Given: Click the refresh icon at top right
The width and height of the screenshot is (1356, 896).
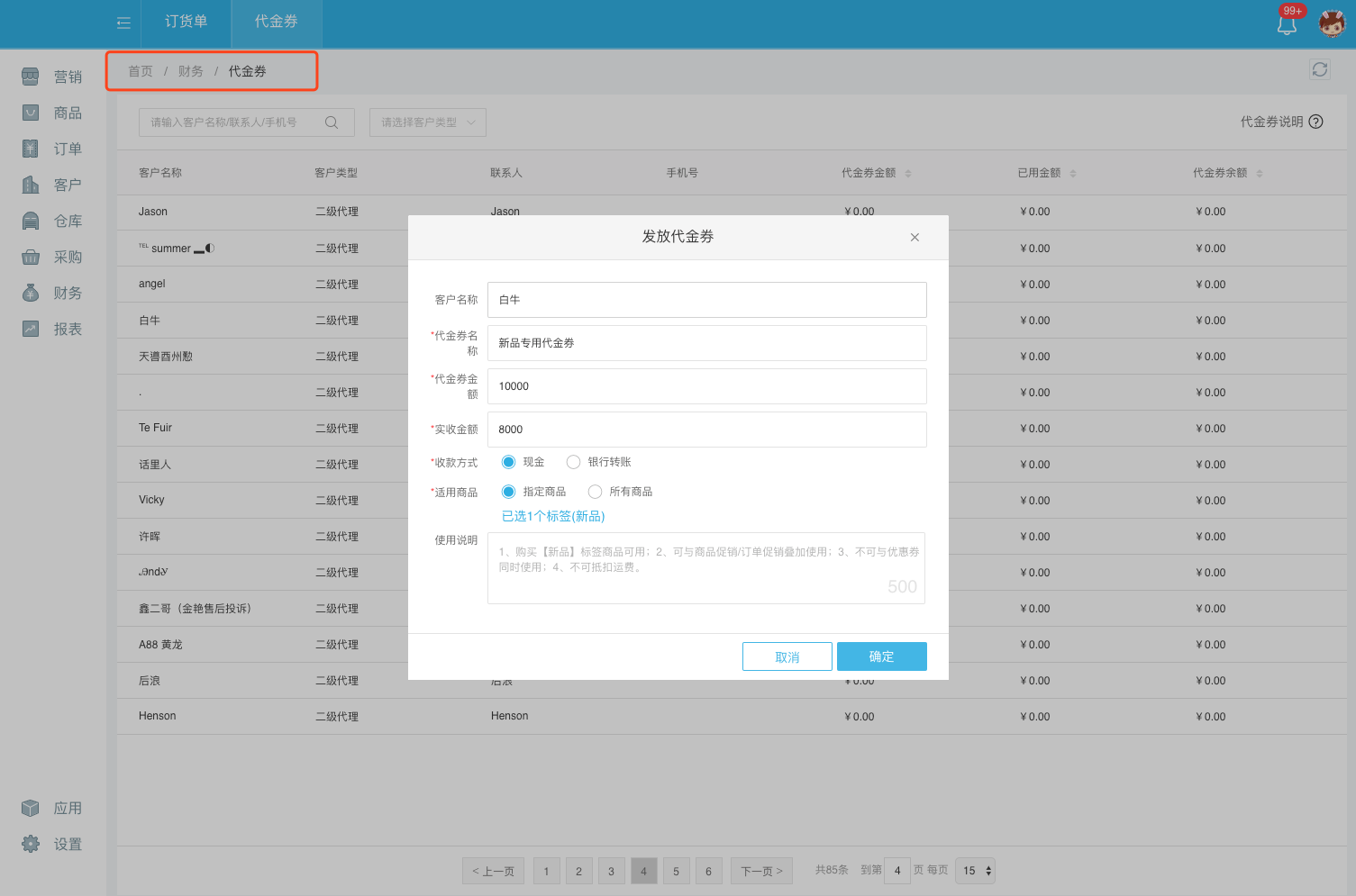Looking at the screenshot, I should [x=1319, y=69].
